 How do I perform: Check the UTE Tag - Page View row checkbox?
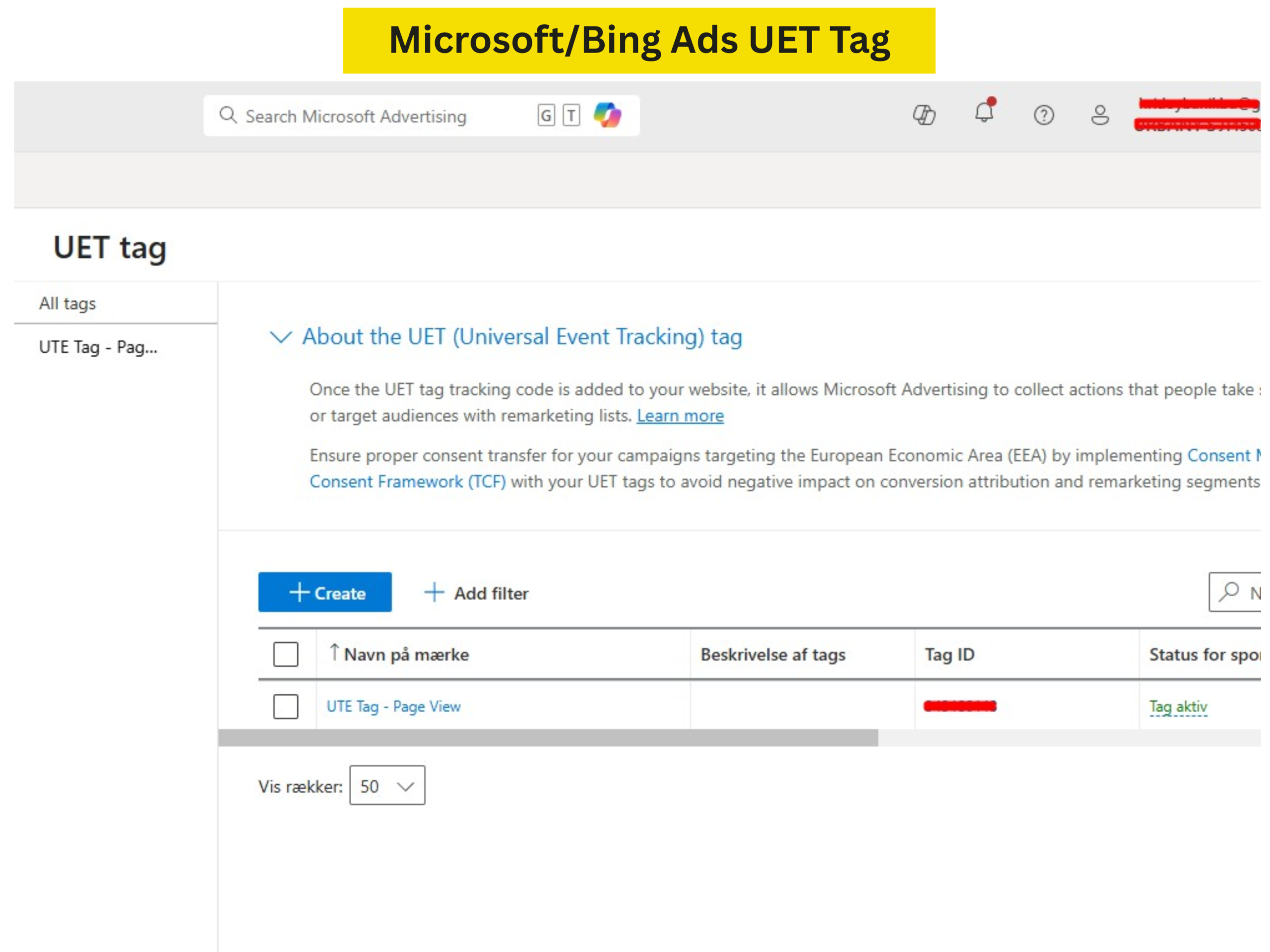pos(285,707)
